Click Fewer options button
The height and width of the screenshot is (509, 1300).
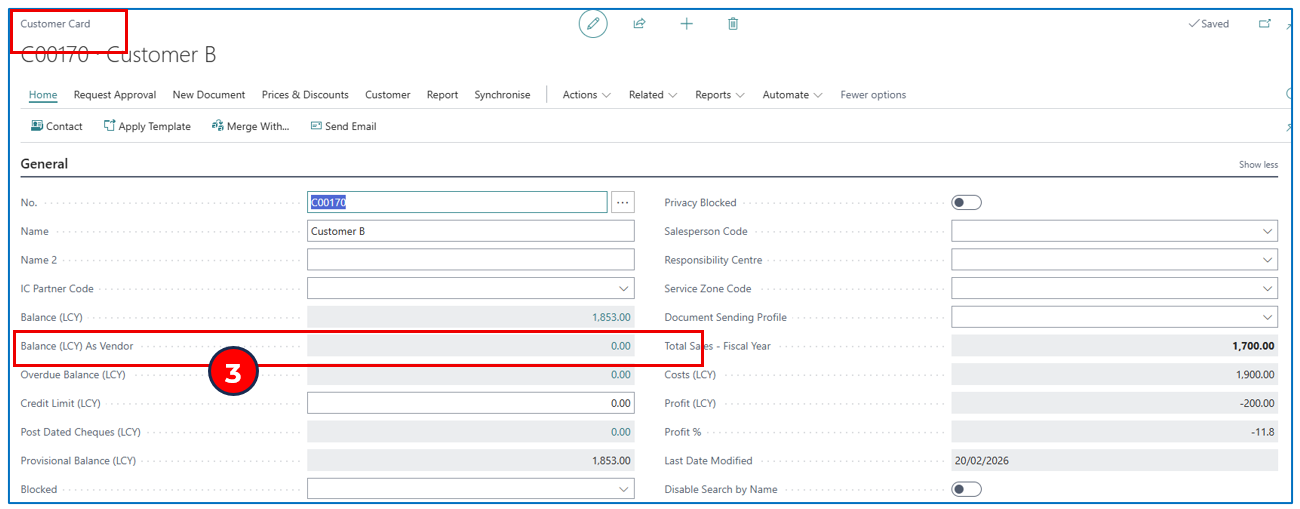click(873, 95)
